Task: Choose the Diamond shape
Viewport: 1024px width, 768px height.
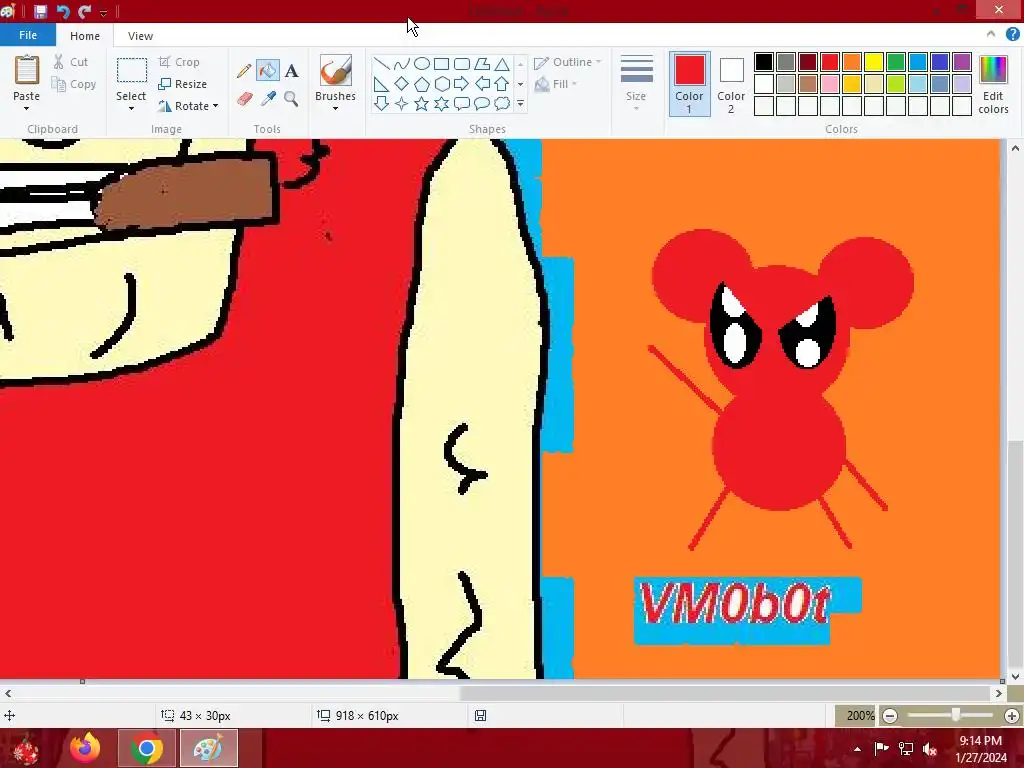Action: point(402,84)
